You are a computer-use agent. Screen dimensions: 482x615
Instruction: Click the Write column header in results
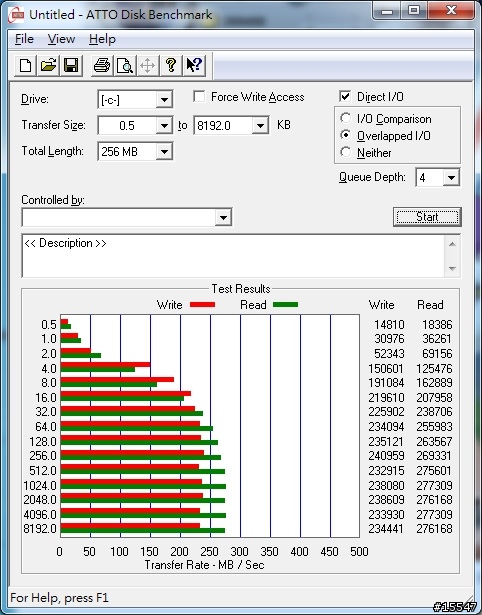point(381,305)
